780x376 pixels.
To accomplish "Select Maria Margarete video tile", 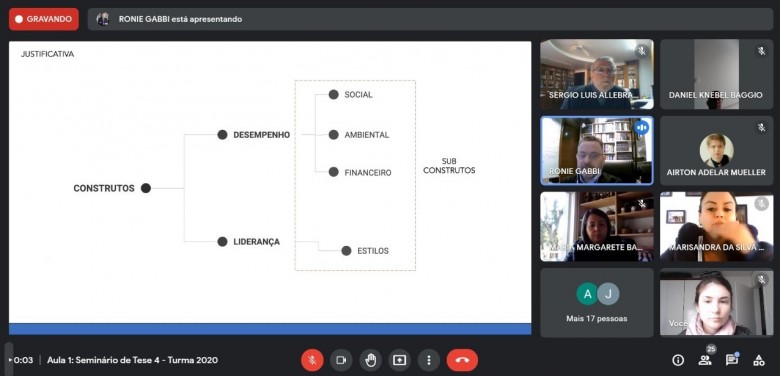I will (x=597, y=227).
